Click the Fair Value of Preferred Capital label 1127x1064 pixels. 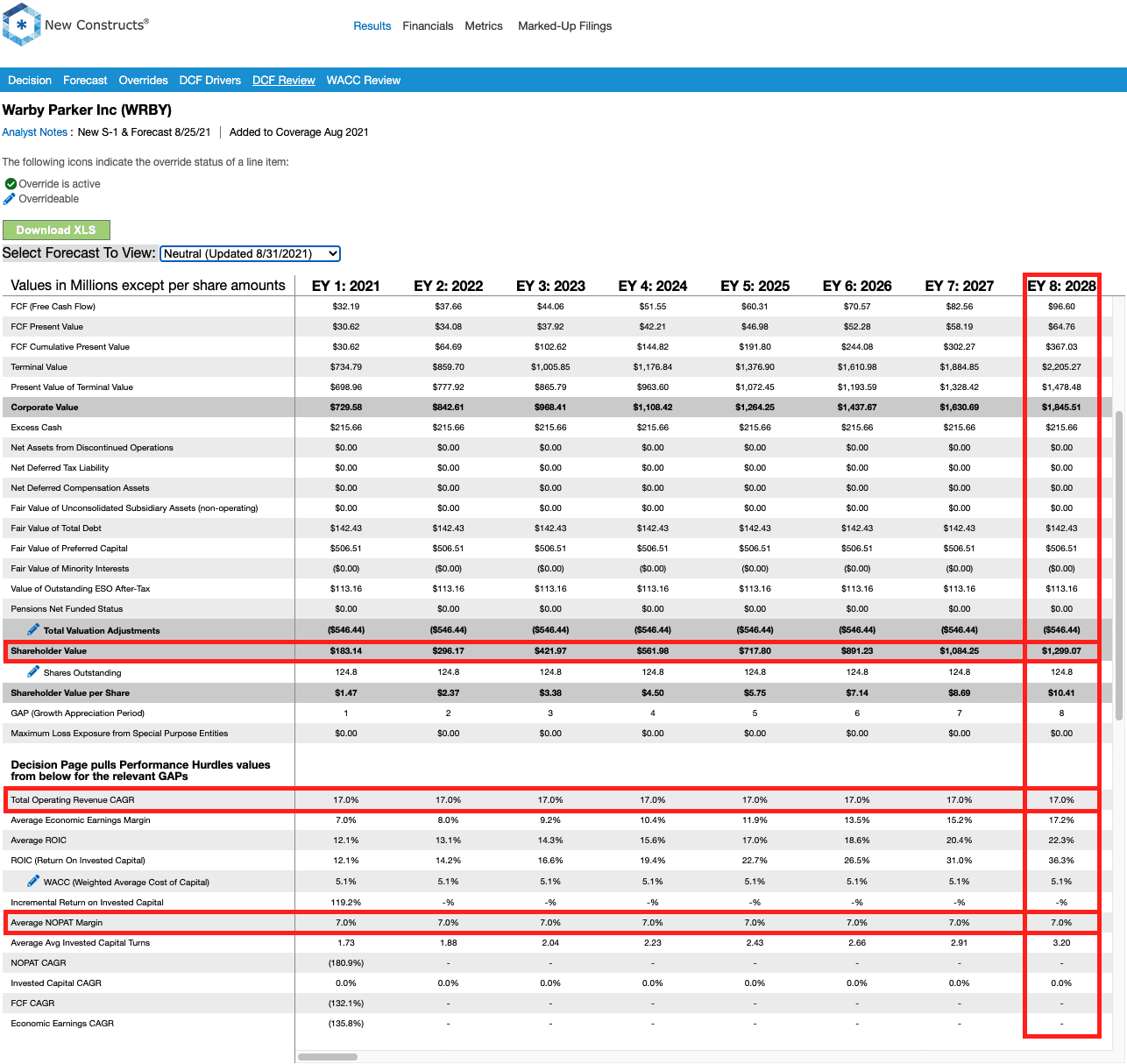[69, 549]
